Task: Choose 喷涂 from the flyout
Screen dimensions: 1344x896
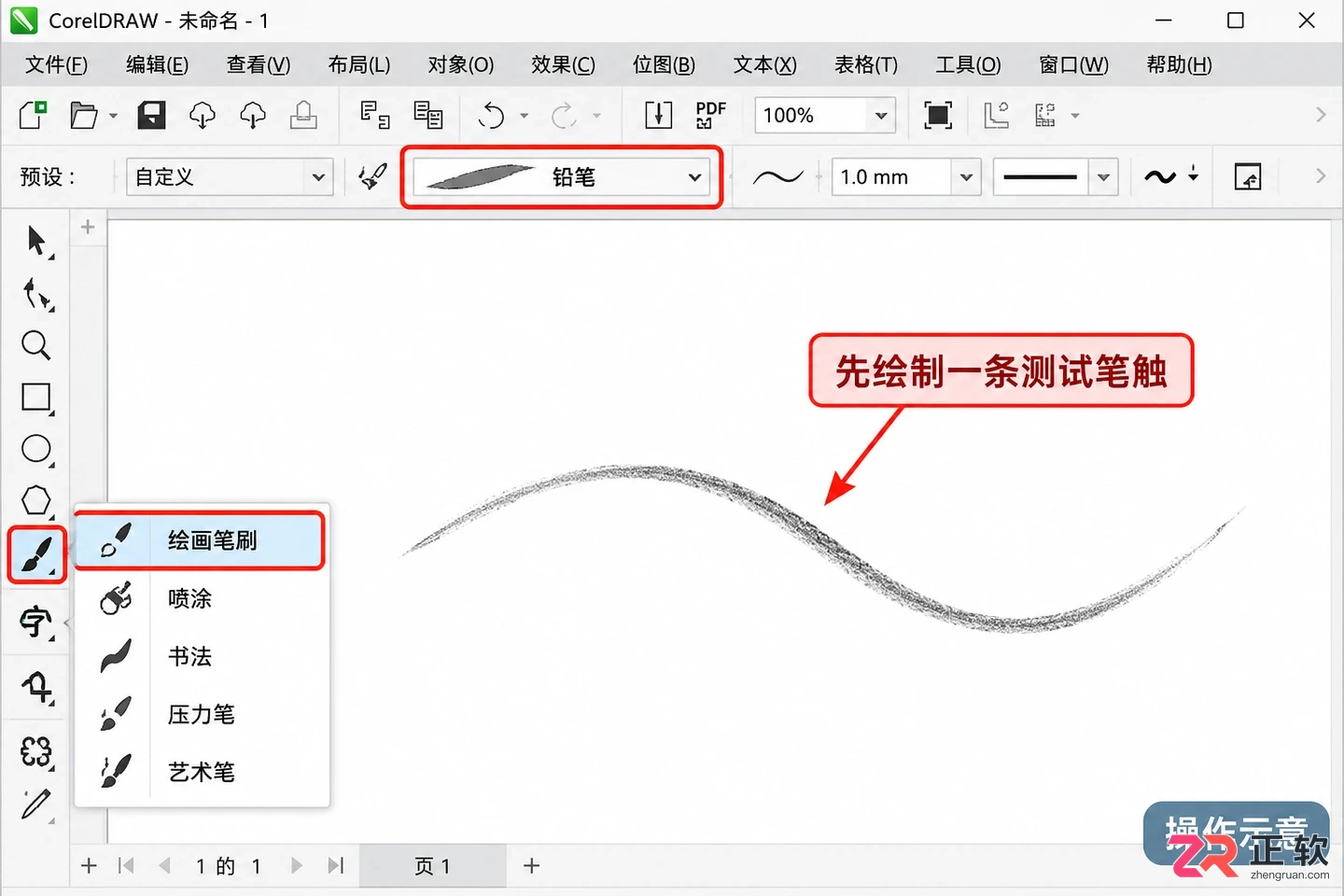Action: pyautogui.click(x=202, y=598)
